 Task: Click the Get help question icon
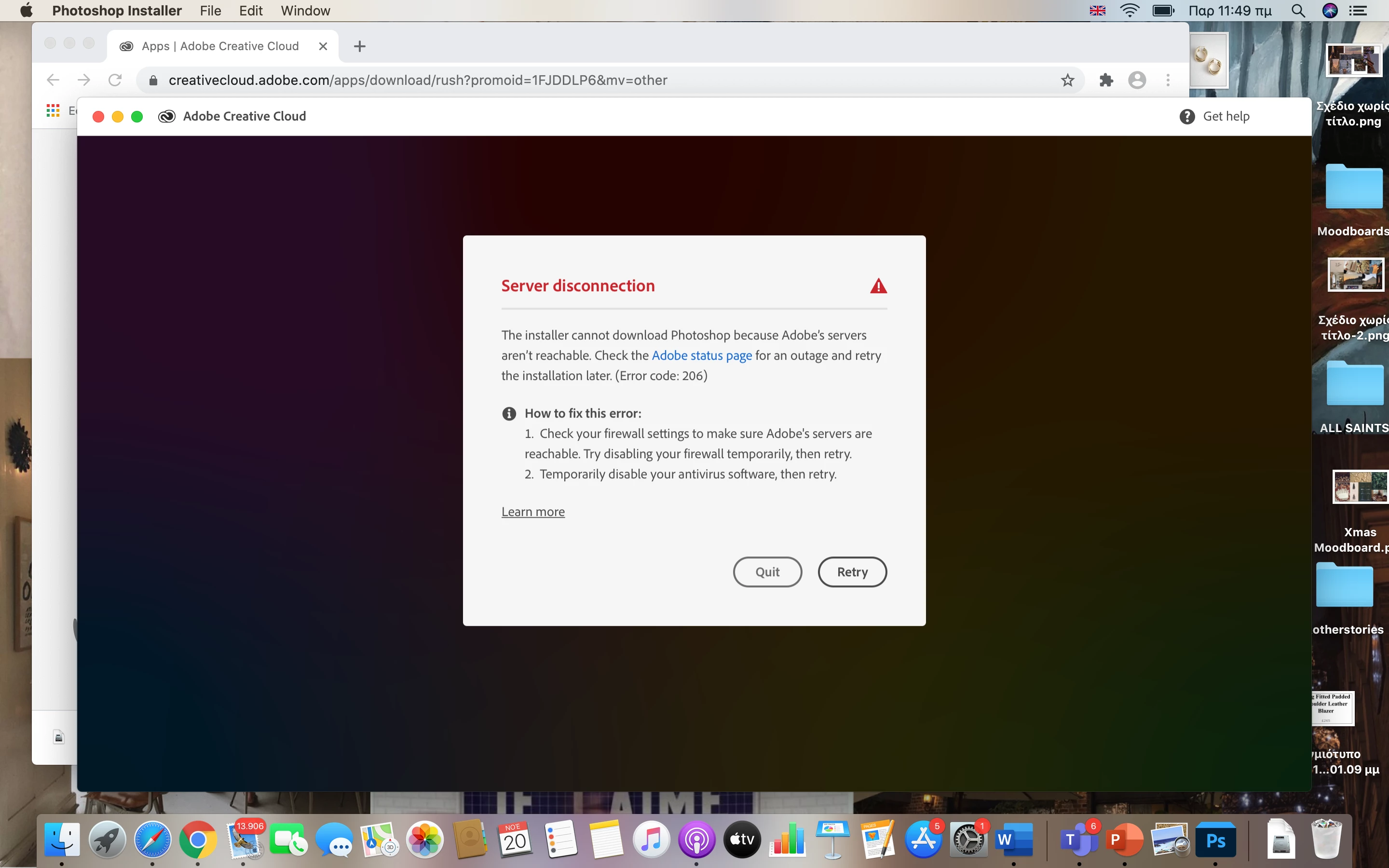[1187, 117]
